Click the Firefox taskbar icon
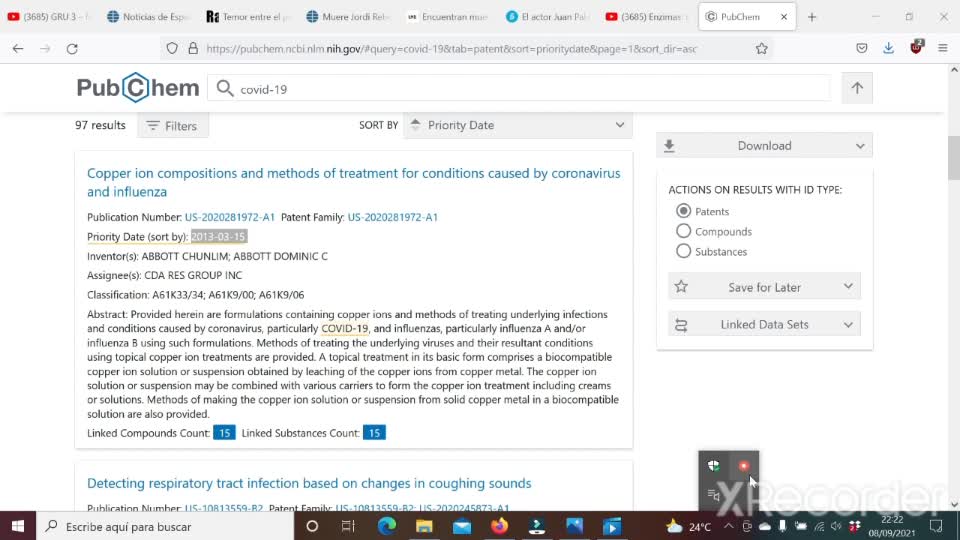 click(500, 526)
